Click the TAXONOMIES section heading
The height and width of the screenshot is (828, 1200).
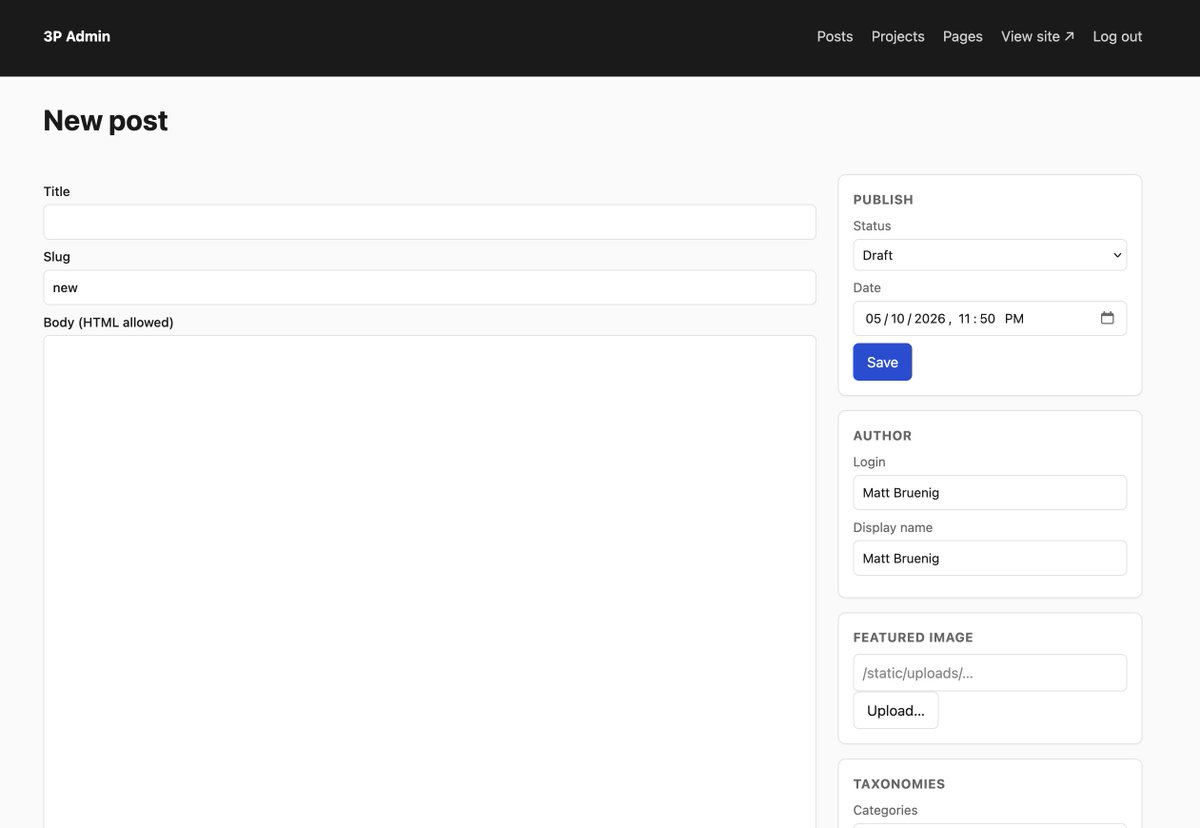point(899,784)
